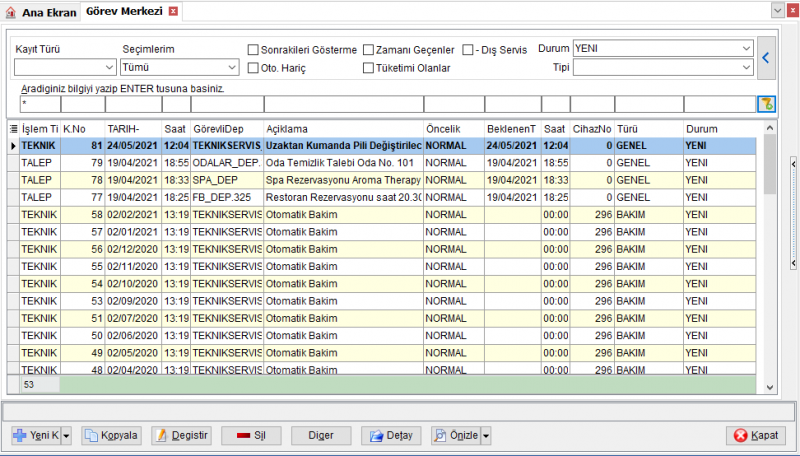Click ODALAR_DEP. cell
The image size is (800, 456).
pyautogui.click(x=227, y=163)
